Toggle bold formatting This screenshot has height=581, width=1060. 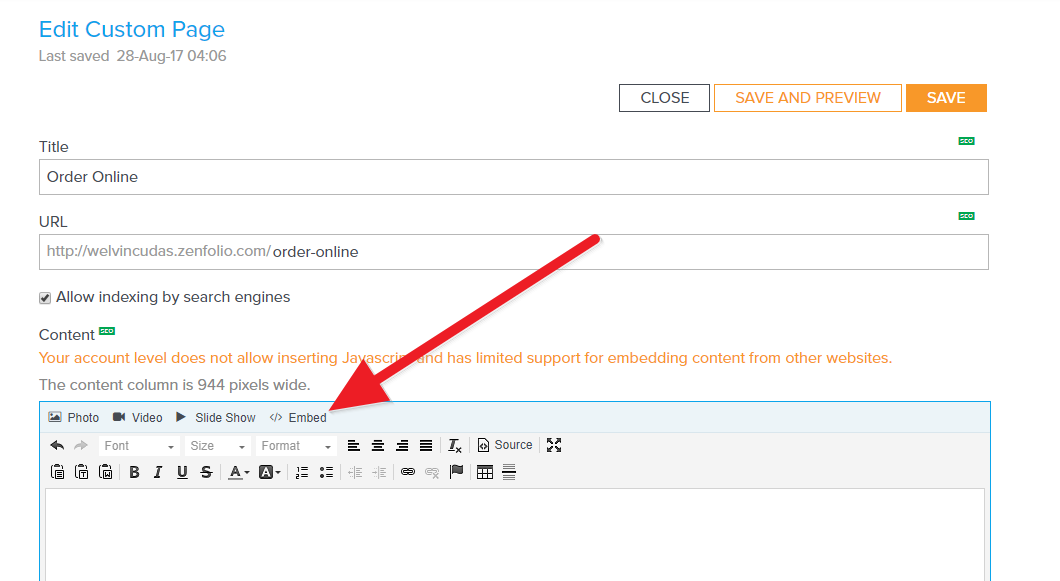[x=134, y=472]
